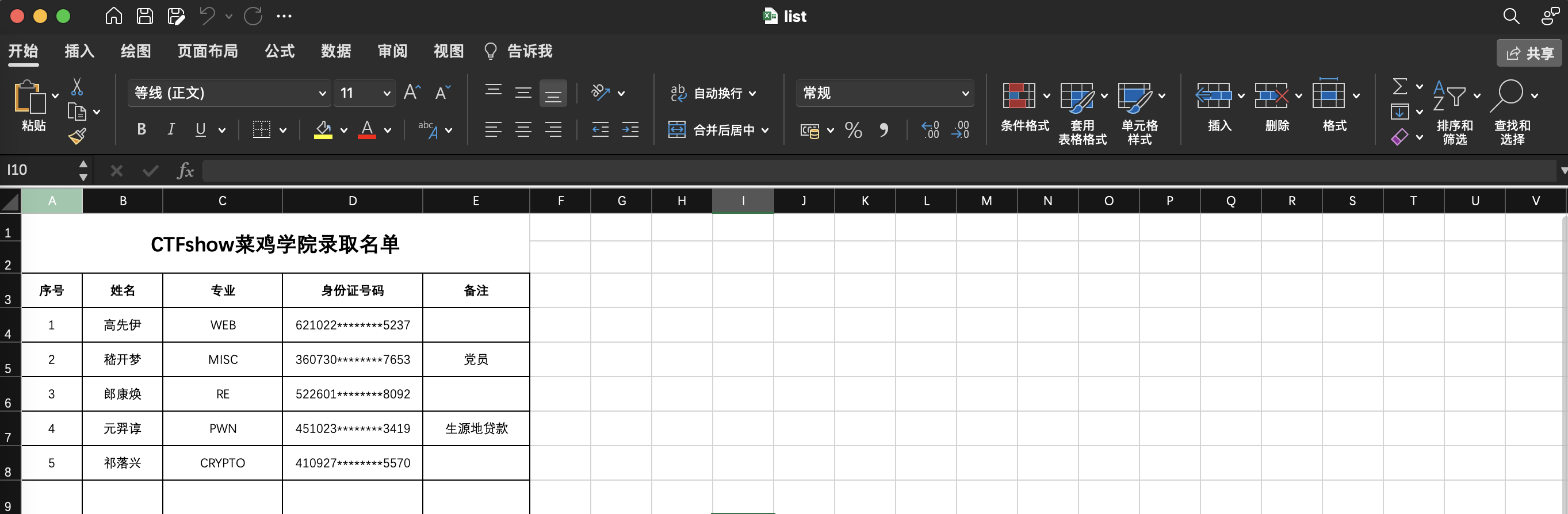Expand the 合并后居中 dropdown arrow
The height and width of the screenshot is (514, 1568).
click(765, 130)
